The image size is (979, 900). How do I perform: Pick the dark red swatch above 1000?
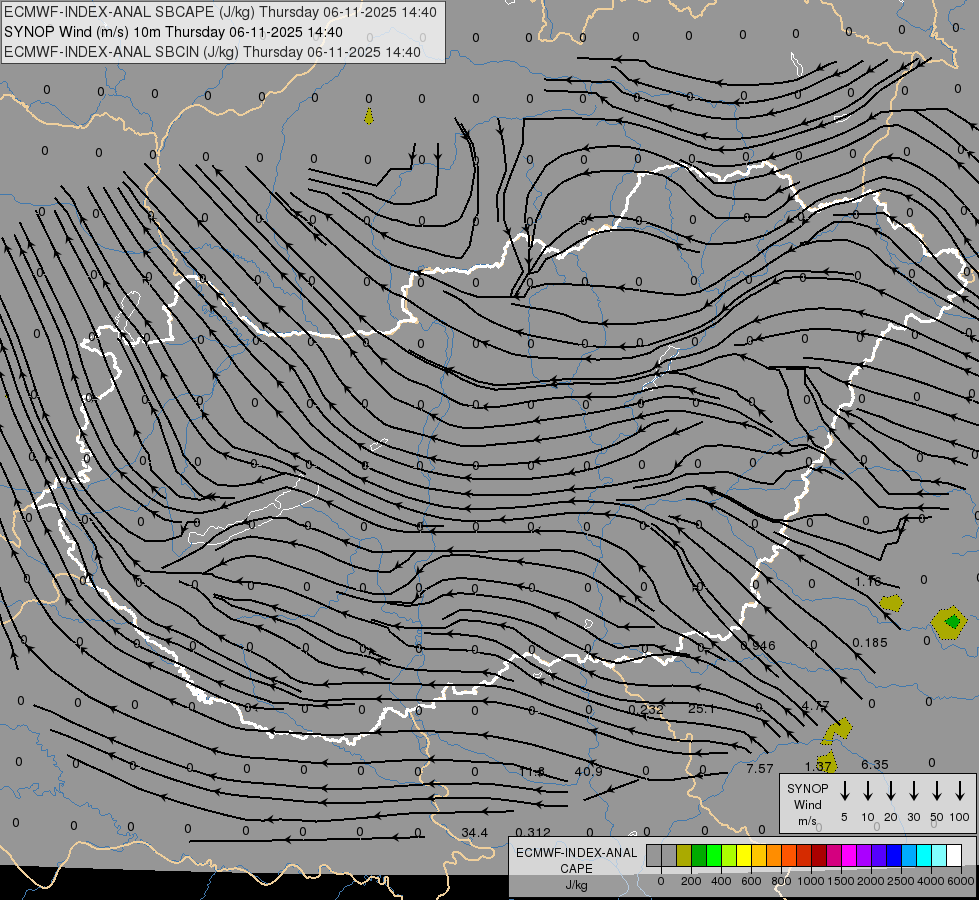click(x=819, y=855)
